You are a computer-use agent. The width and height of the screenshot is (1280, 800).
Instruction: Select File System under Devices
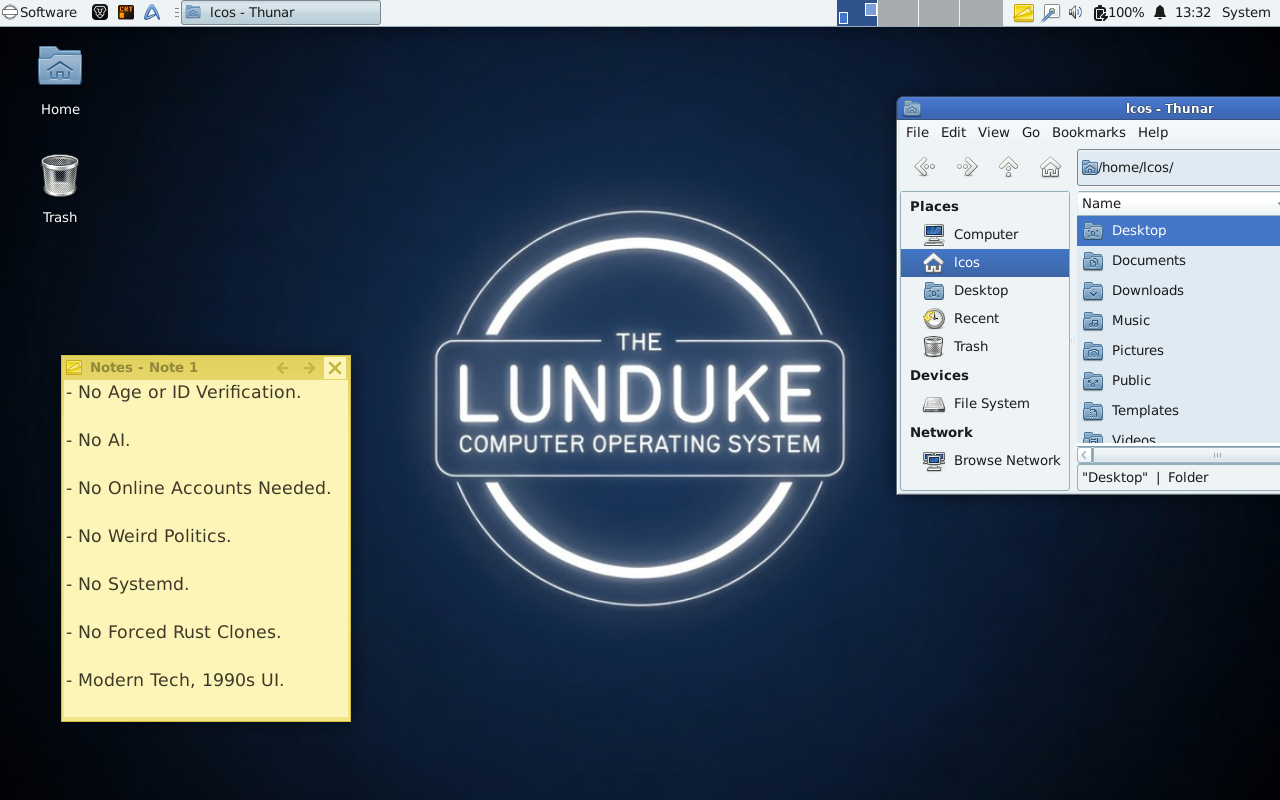pos(985,403)
